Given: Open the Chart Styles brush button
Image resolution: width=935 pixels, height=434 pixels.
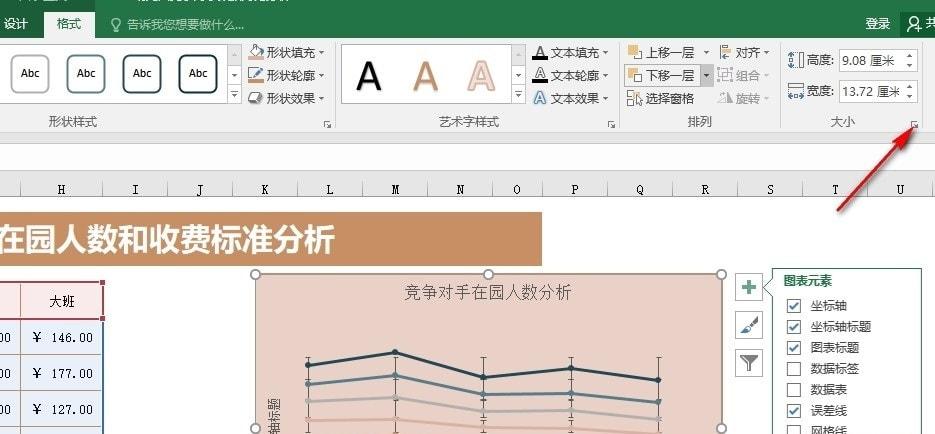Looking at the screenshot, I should coord(749,325).
